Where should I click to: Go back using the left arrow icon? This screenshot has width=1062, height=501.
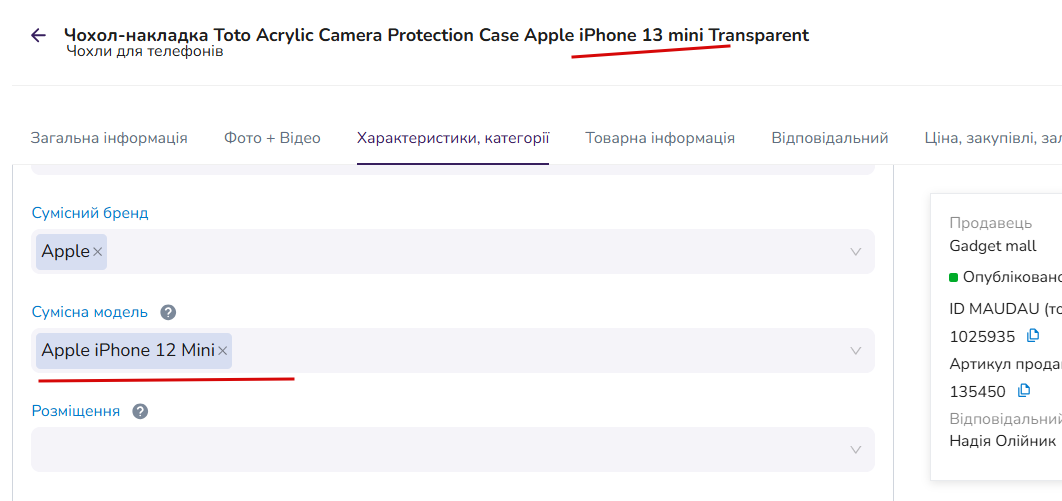tap(39, 35)
